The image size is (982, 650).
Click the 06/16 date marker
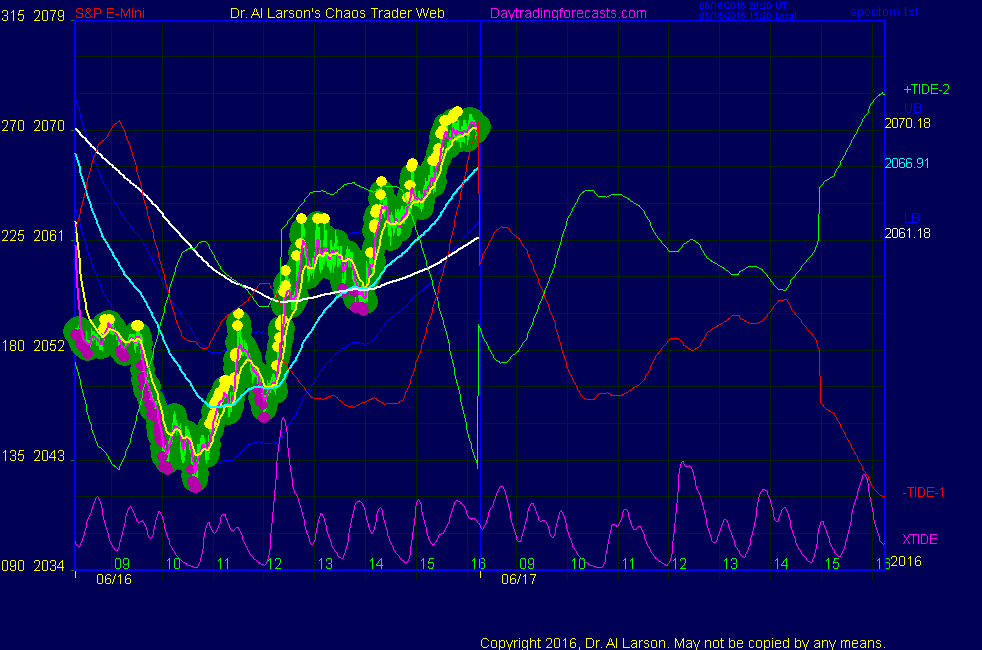tap(112, 579)
